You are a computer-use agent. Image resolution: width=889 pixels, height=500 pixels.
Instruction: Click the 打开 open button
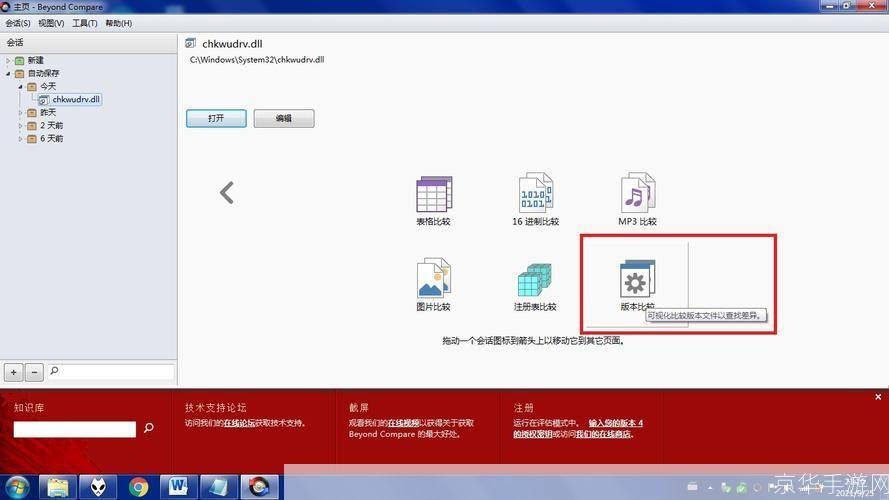point(216,118)
